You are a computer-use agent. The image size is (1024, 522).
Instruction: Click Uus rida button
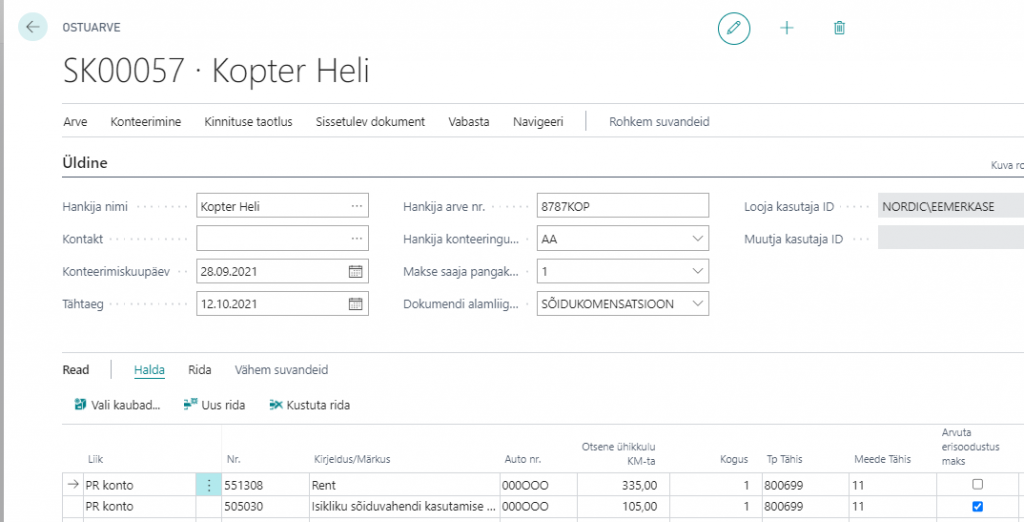coord(214,405)
